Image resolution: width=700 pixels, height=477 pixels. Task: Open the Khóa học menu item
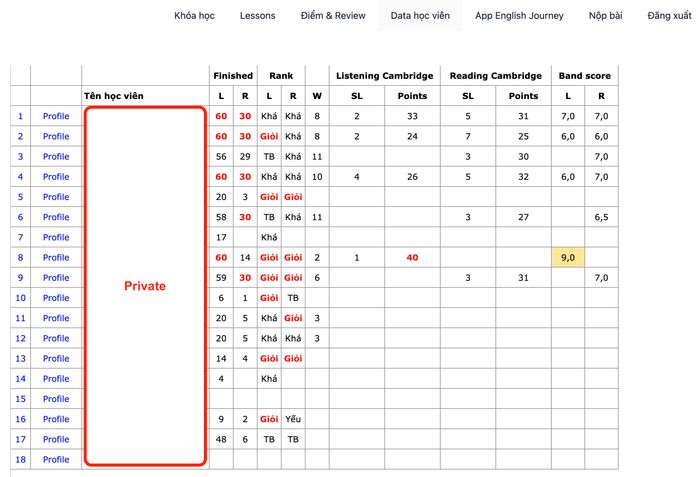click(x=195, y=16)
